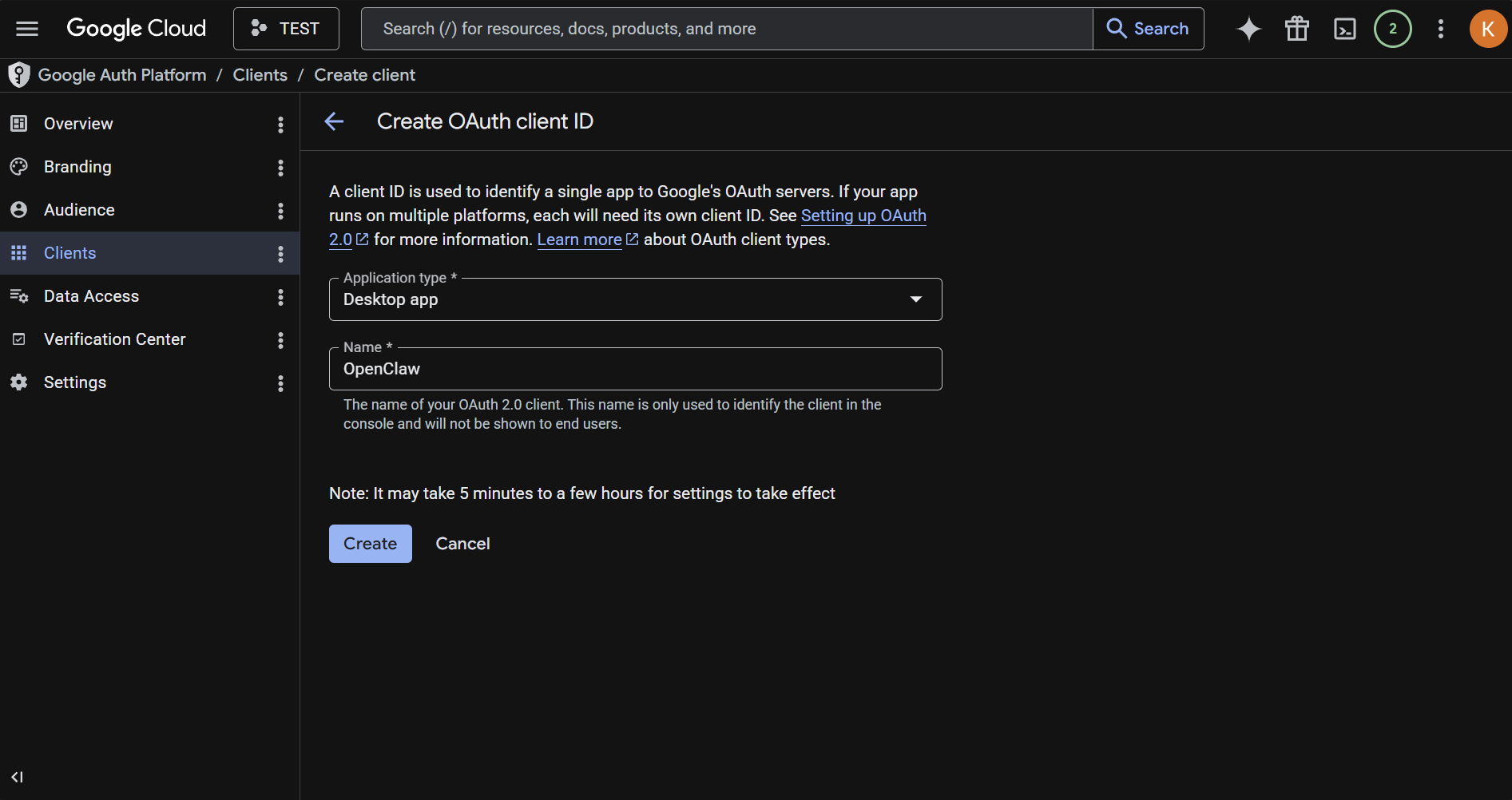Activate Cloud Shell terminal icon
1512x800 pixels.
(1345, 29)
